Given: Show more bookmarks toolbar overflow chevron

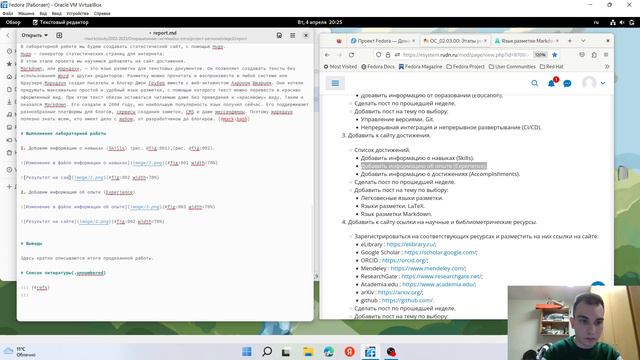Looking at the screenshot, I should tap(607, 67).
